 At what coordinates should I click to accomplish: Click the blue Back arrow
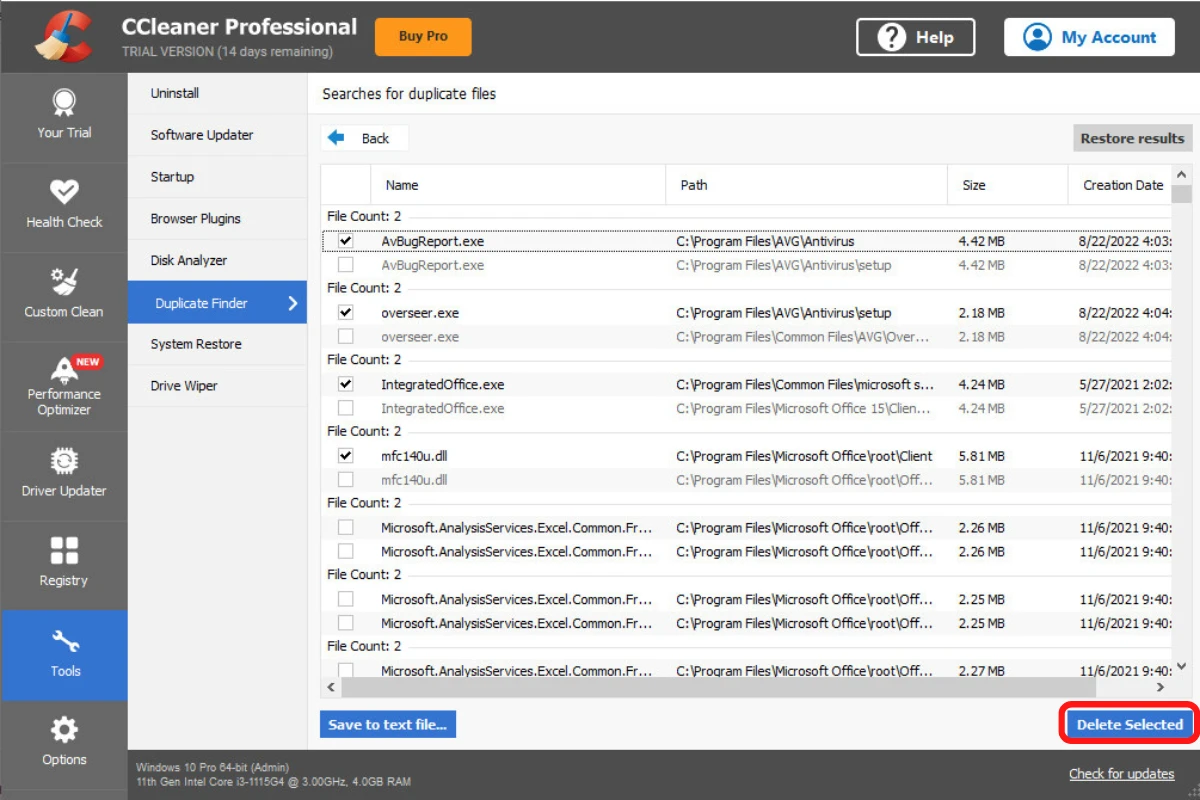pyautogui.click(x=336, y=138)
